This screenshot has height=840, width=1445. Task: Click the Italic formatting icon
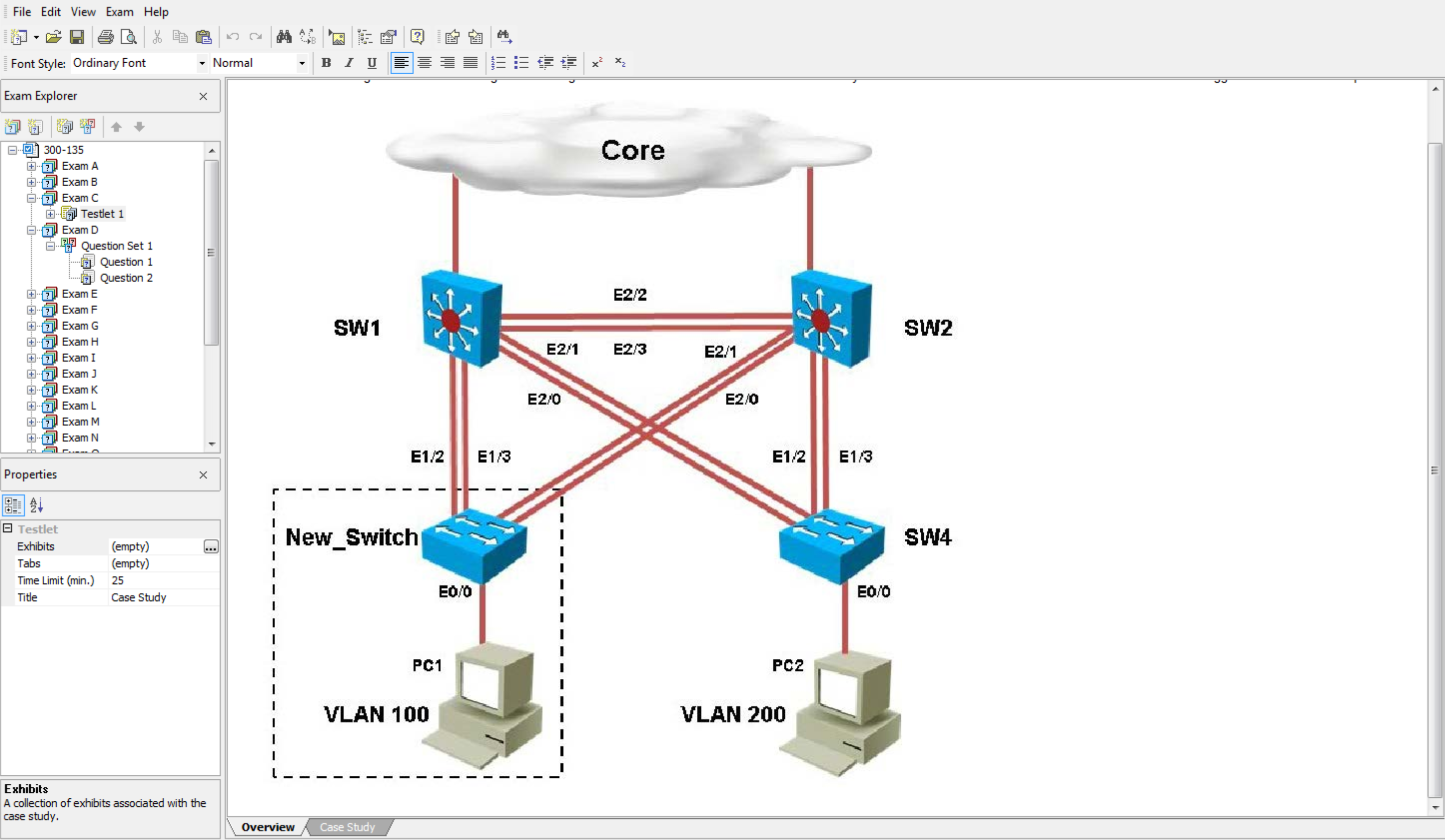pyautogui.click(x=349, y=63)
